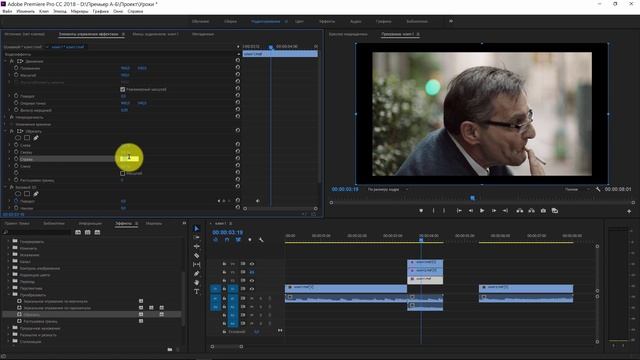
Task: Click Export Frame camera icon
Action: point(543,211)
